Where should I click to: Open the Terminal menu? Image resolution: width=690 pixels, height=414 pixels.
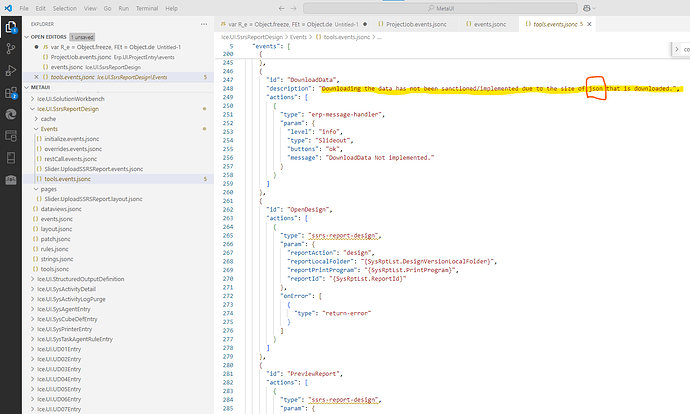click(147, 8)
